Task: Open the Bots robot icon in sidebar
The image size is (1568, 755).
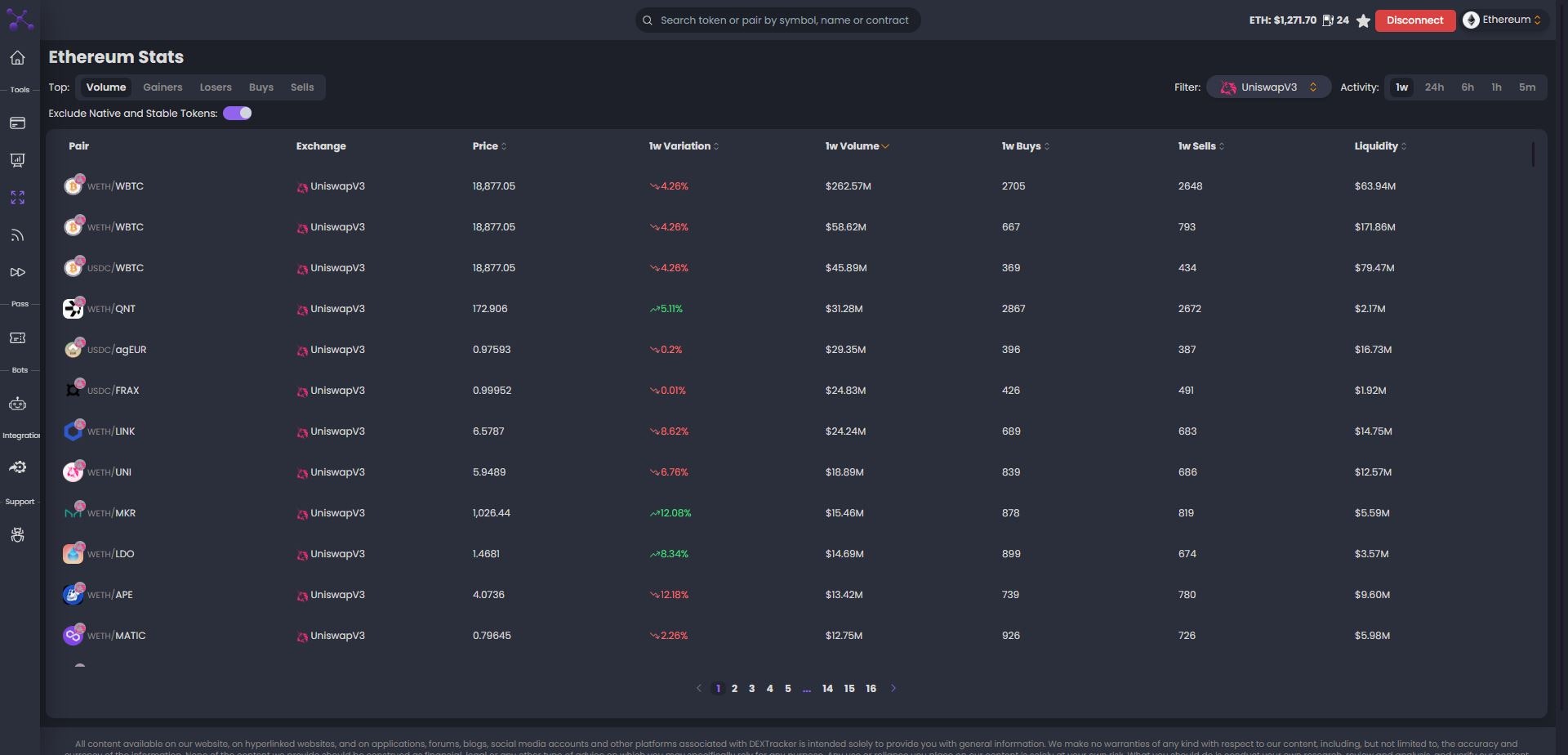Action: [17, 404]
